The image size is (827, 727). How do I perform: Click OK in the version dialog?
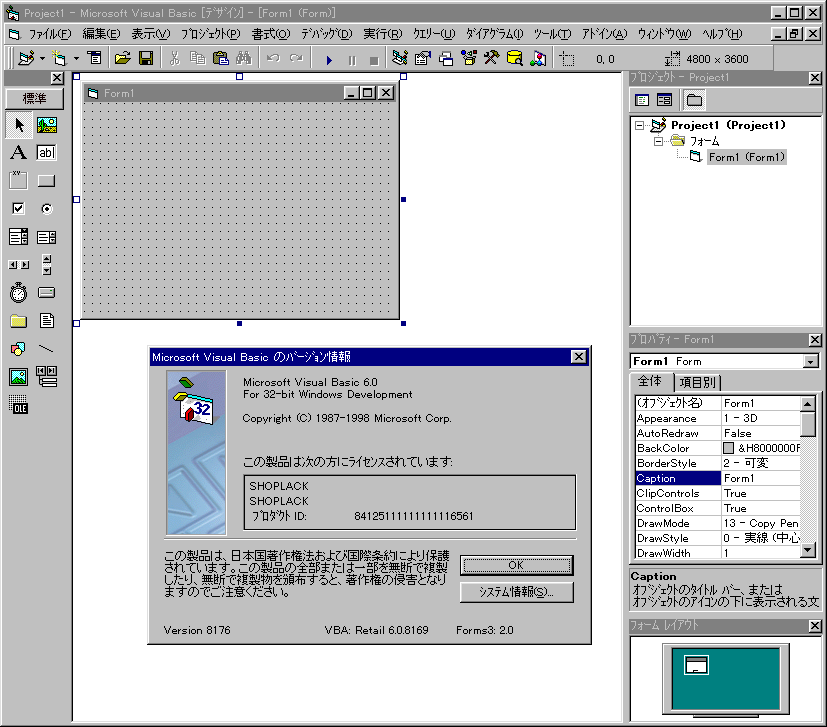(516, 565)
